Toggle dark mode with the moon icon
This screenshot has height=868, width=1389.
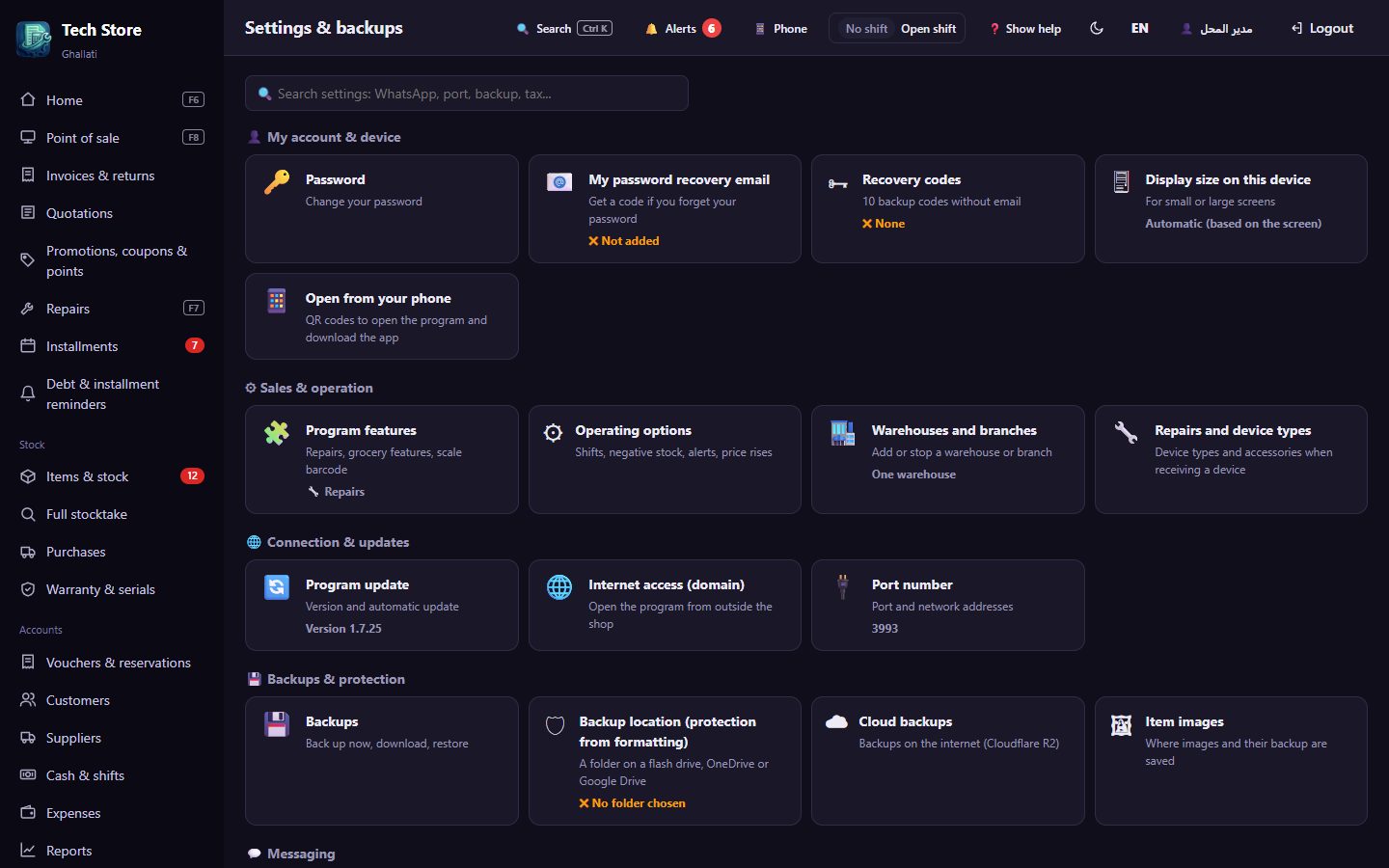(1097, 28)
